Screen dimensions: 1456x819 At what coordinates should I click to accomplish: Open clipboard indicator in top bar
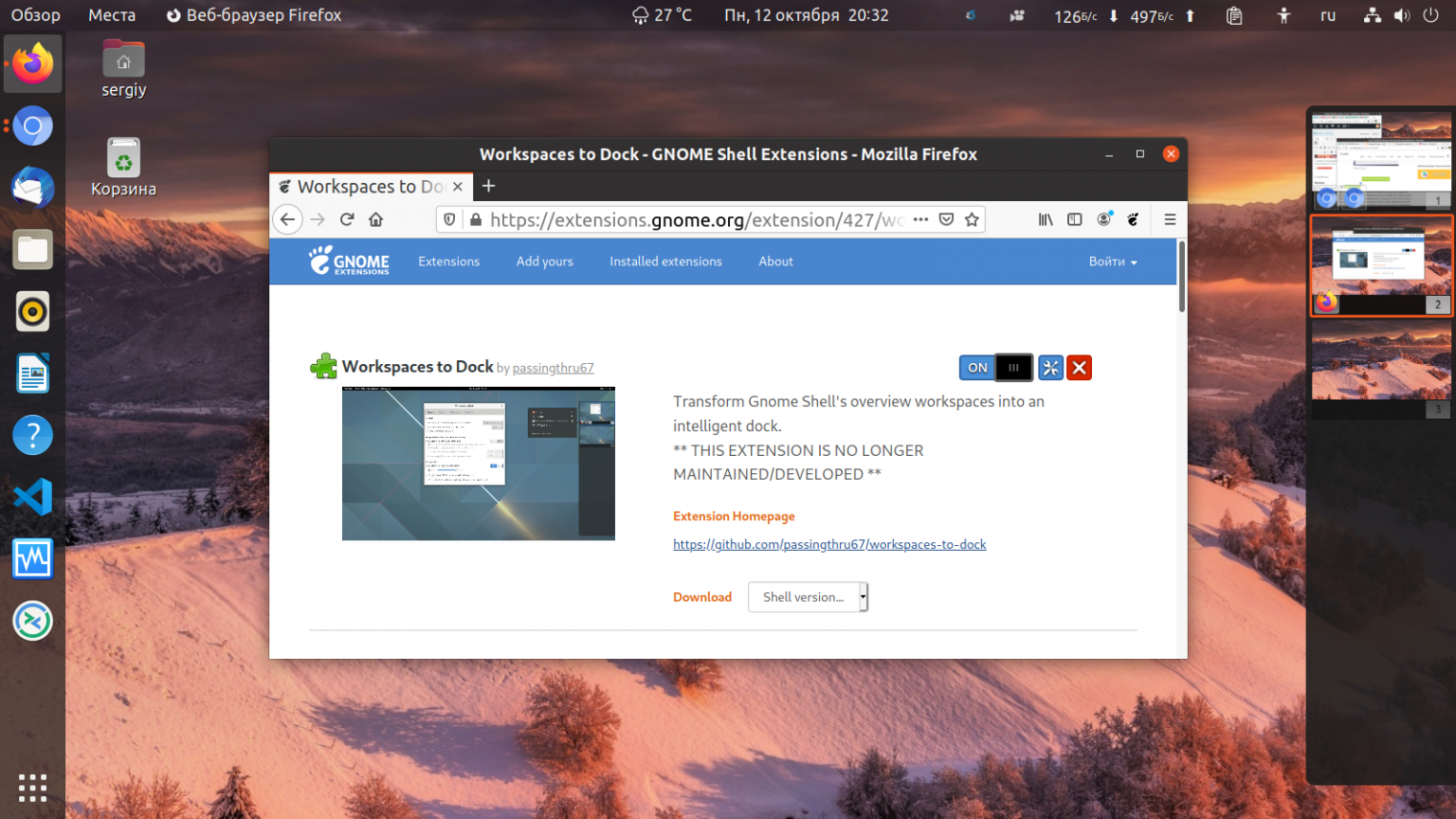[1234, 15]
